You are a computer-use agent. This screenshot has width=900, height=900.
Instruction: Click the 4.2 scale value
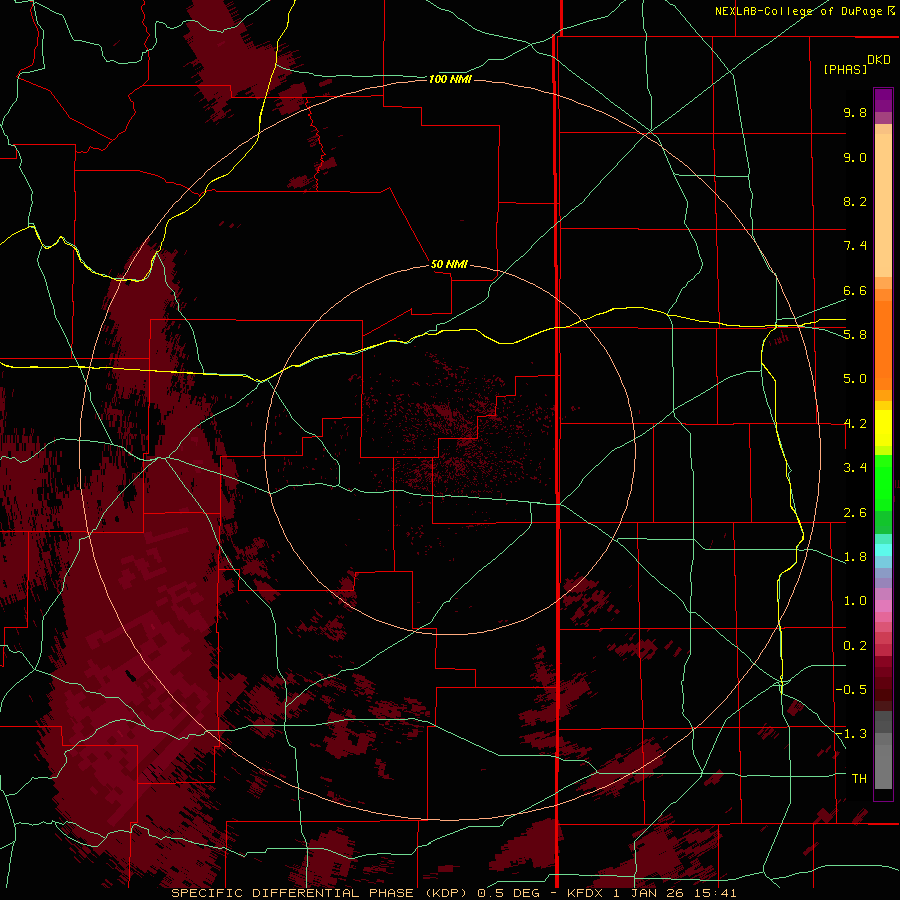(x=855, y=424)
